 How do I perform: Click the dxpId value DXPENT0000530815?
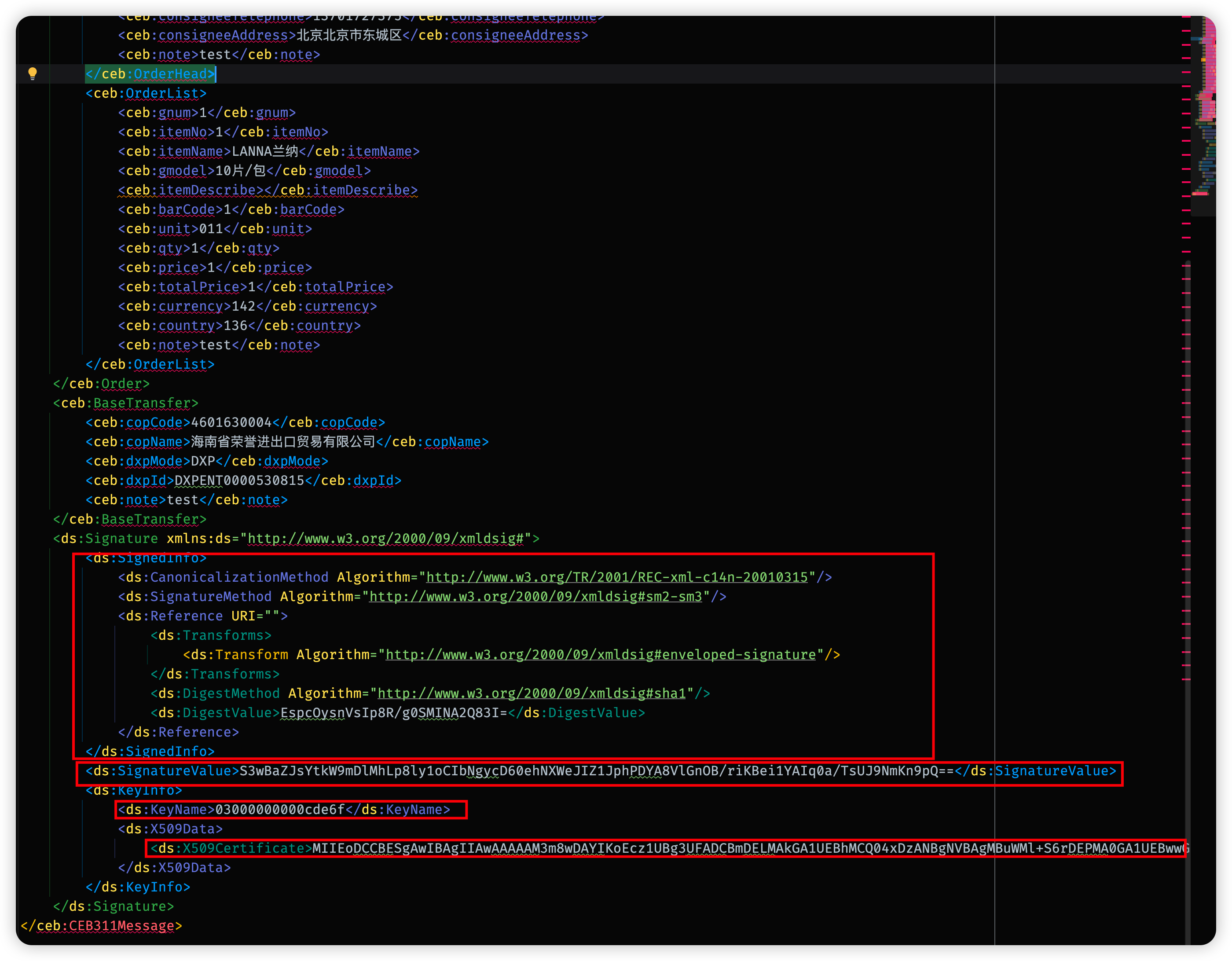[x=239, y=480]
